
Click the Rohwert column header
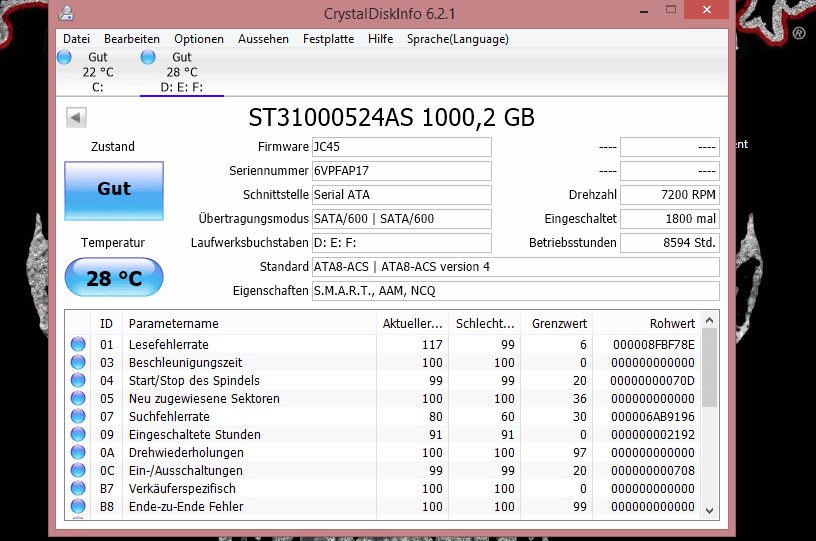coord(647,324)
